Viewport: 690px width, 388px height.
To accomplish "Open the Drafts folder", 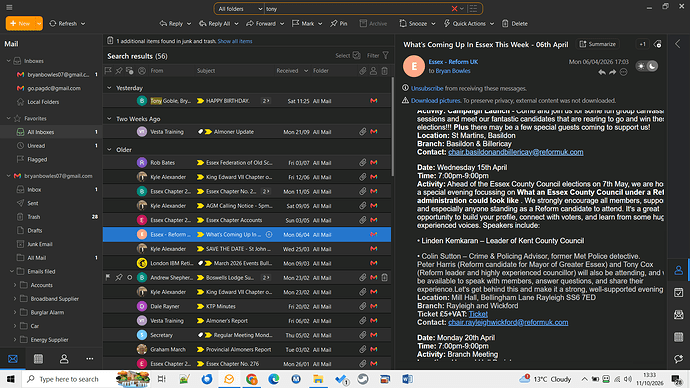I will 35,231.
